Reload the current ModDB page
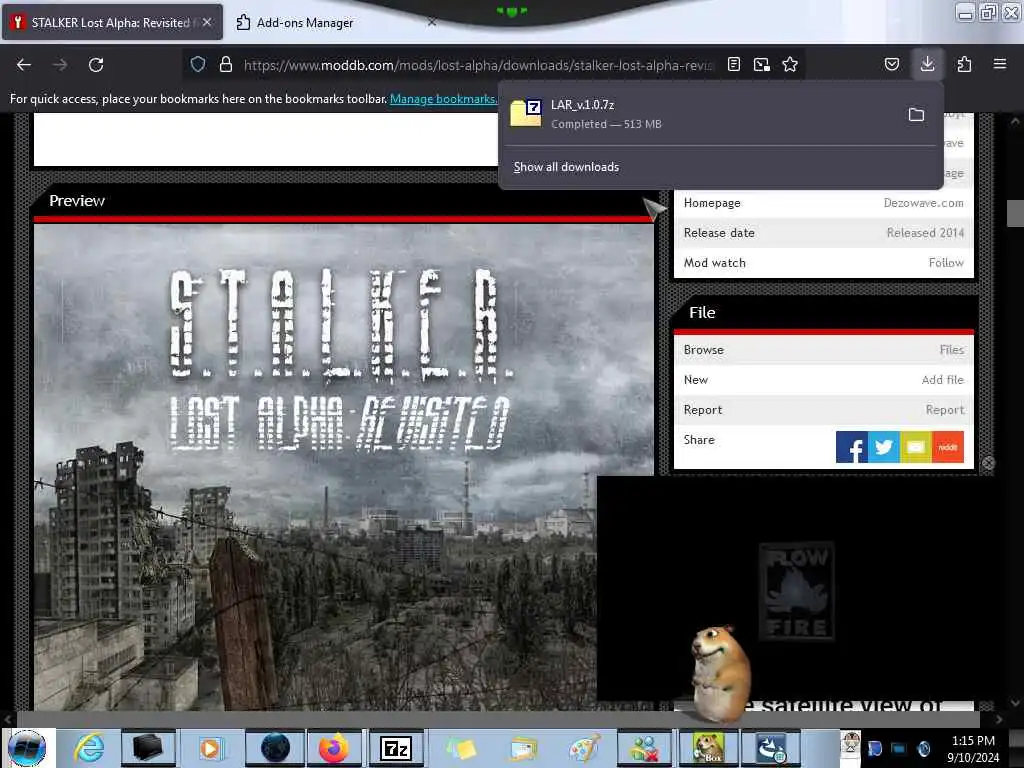Viewport: 1024px width, 768px height. pyautogui.click(x=96, y=65)
